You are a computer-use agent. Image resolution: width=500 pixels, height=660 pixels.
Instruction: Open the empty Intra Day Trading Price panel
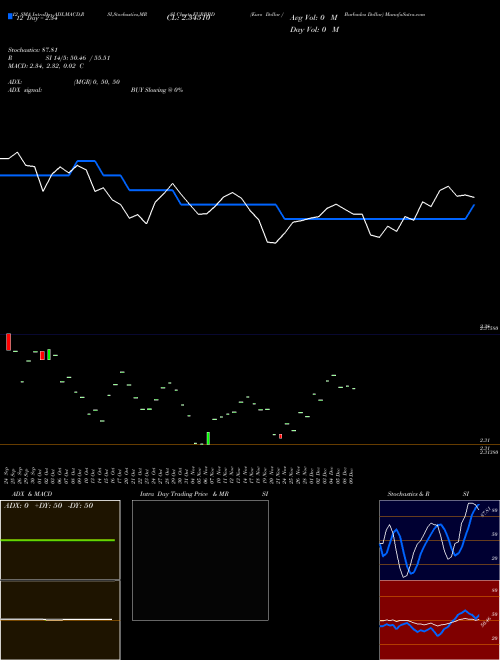click(x=200, y=560)
